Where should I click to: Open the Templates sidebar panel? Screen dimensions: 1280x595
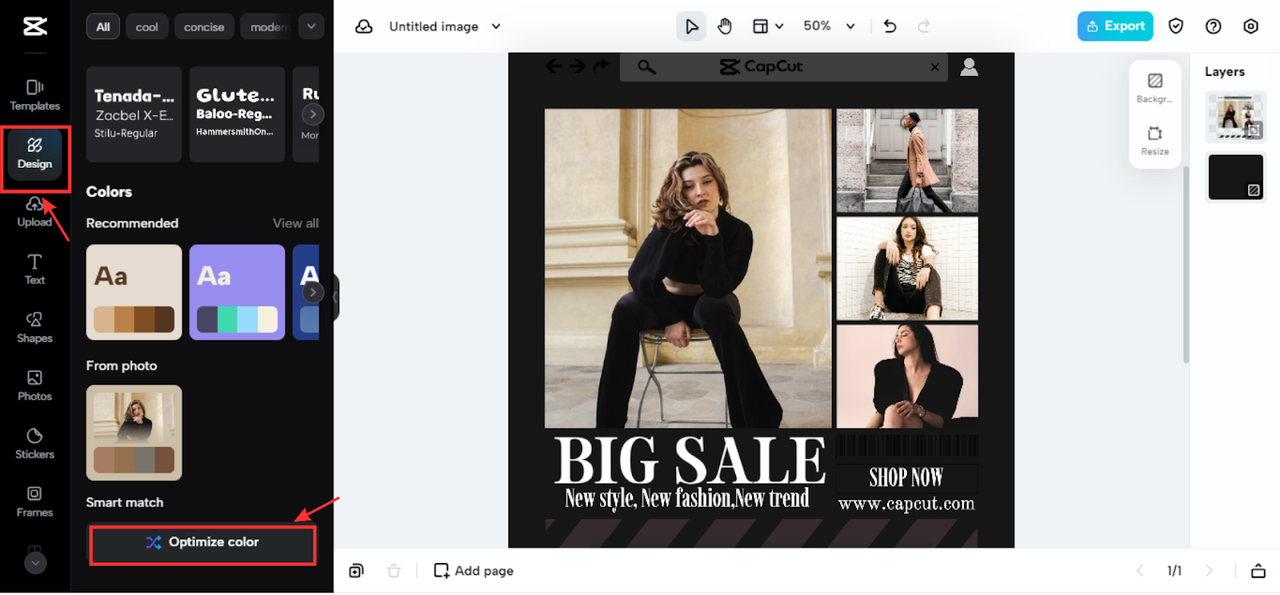point(35,95)
